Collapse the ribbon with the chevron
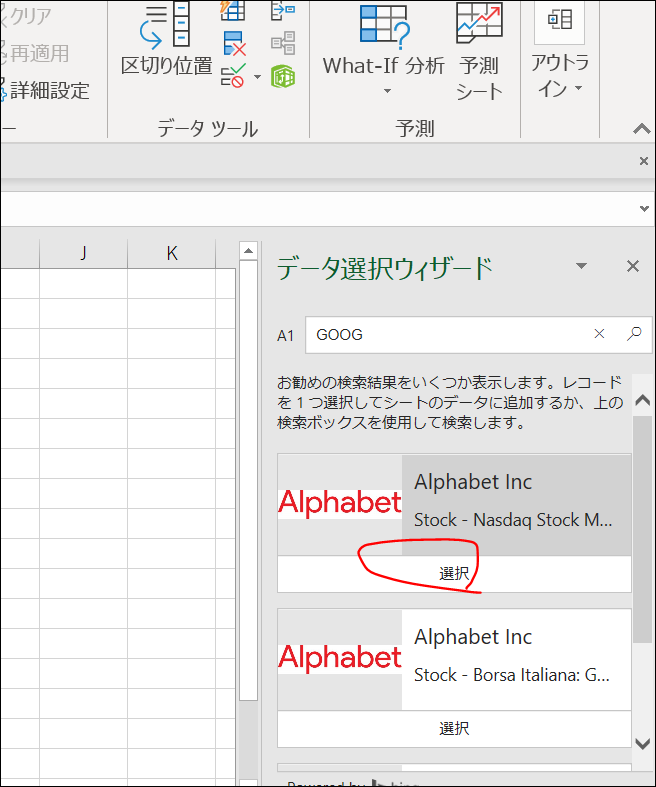 (x=641, y=129)
